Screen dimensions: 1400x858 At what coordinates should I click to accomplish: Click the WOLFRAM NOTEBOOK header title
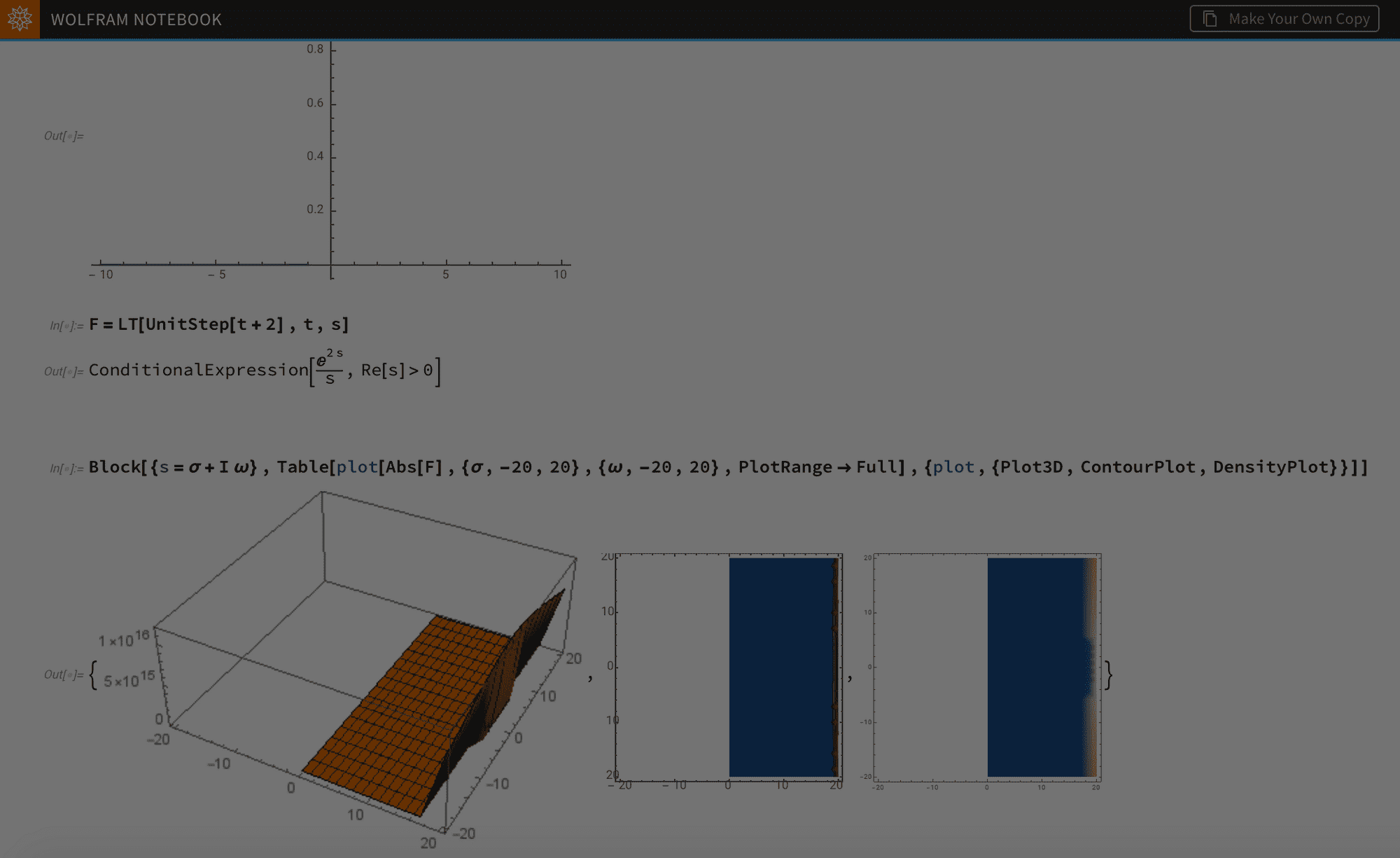coord(136,20)
